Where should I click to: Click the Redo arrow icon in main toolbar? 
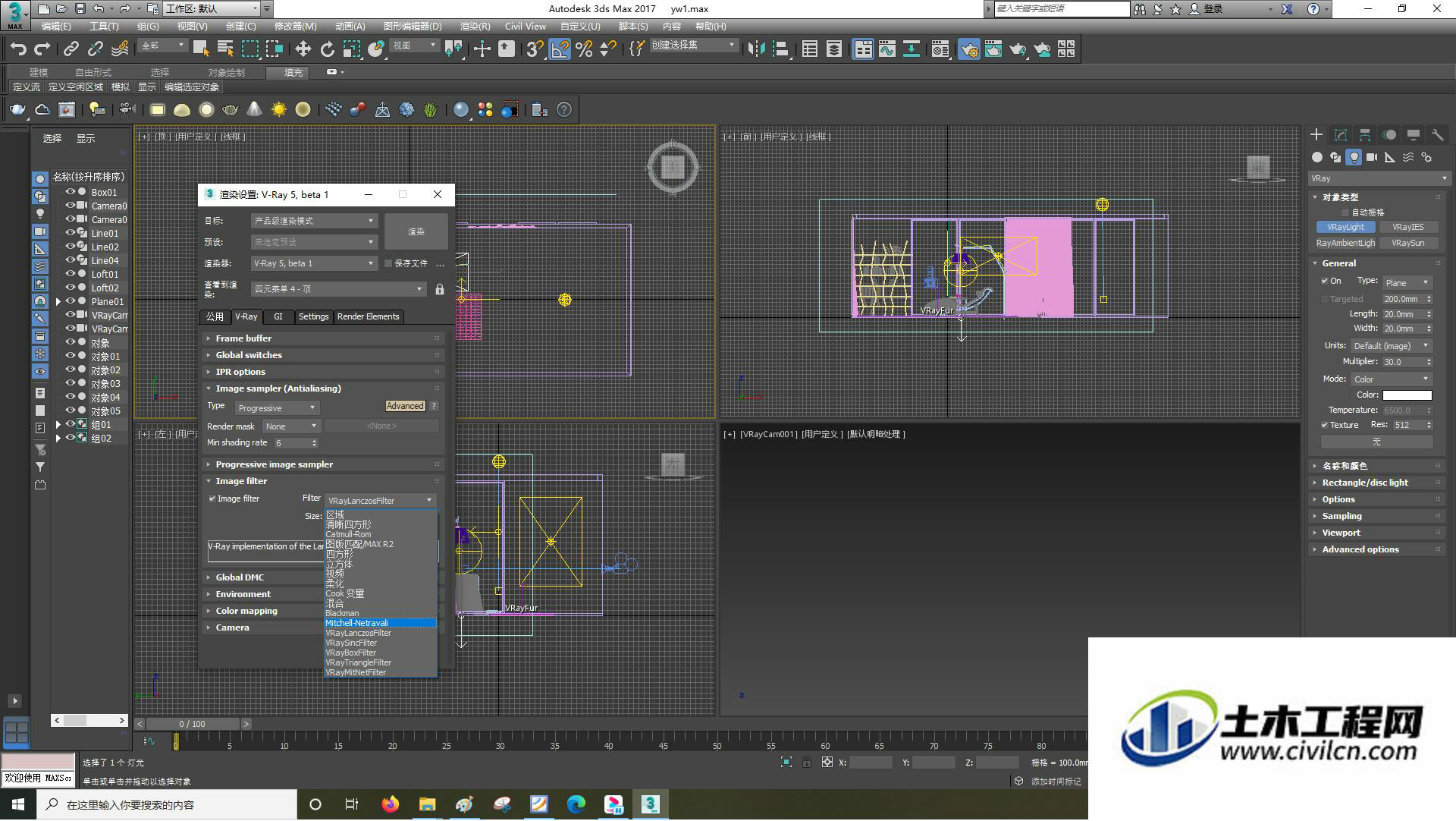(42, 49)
